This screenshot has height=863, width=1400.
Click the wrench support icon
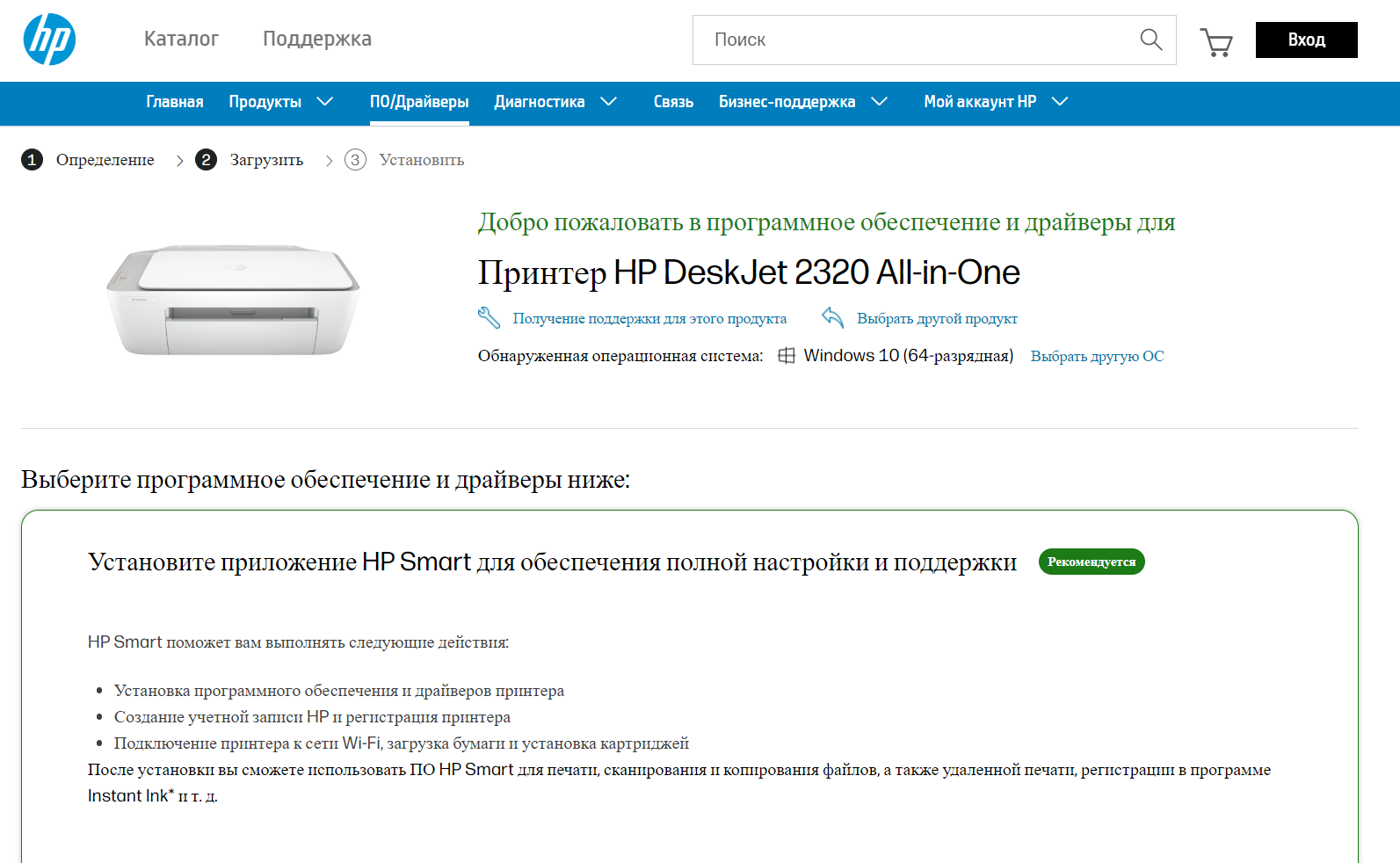pos(489,317)
